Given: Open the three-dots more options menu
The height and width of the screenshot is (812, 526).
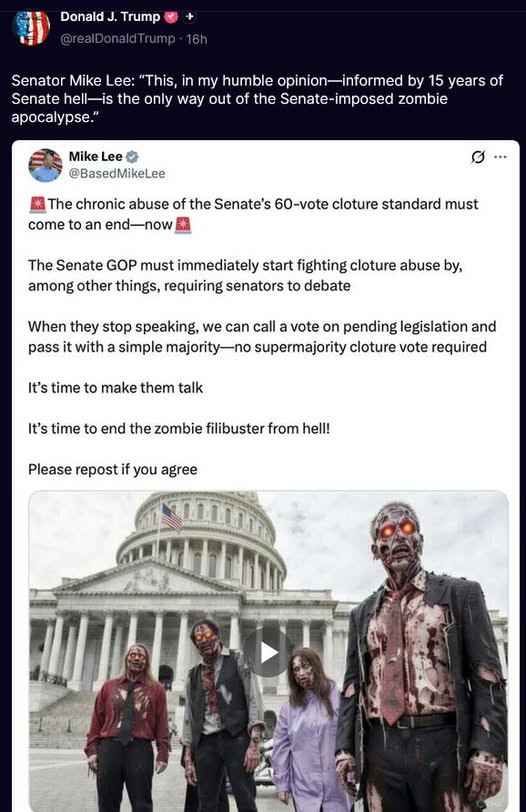Looking at the screenshot, I should click(x=500, y=156).
